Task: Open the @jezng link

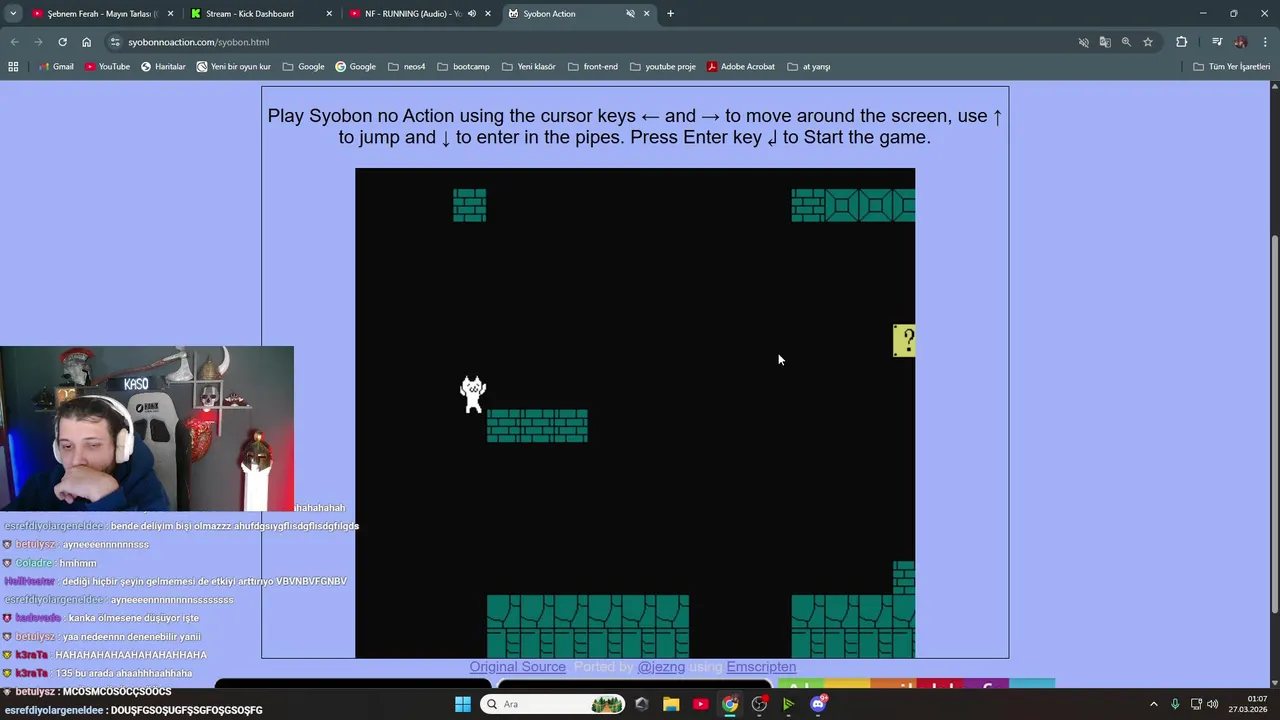Action: 660,667
